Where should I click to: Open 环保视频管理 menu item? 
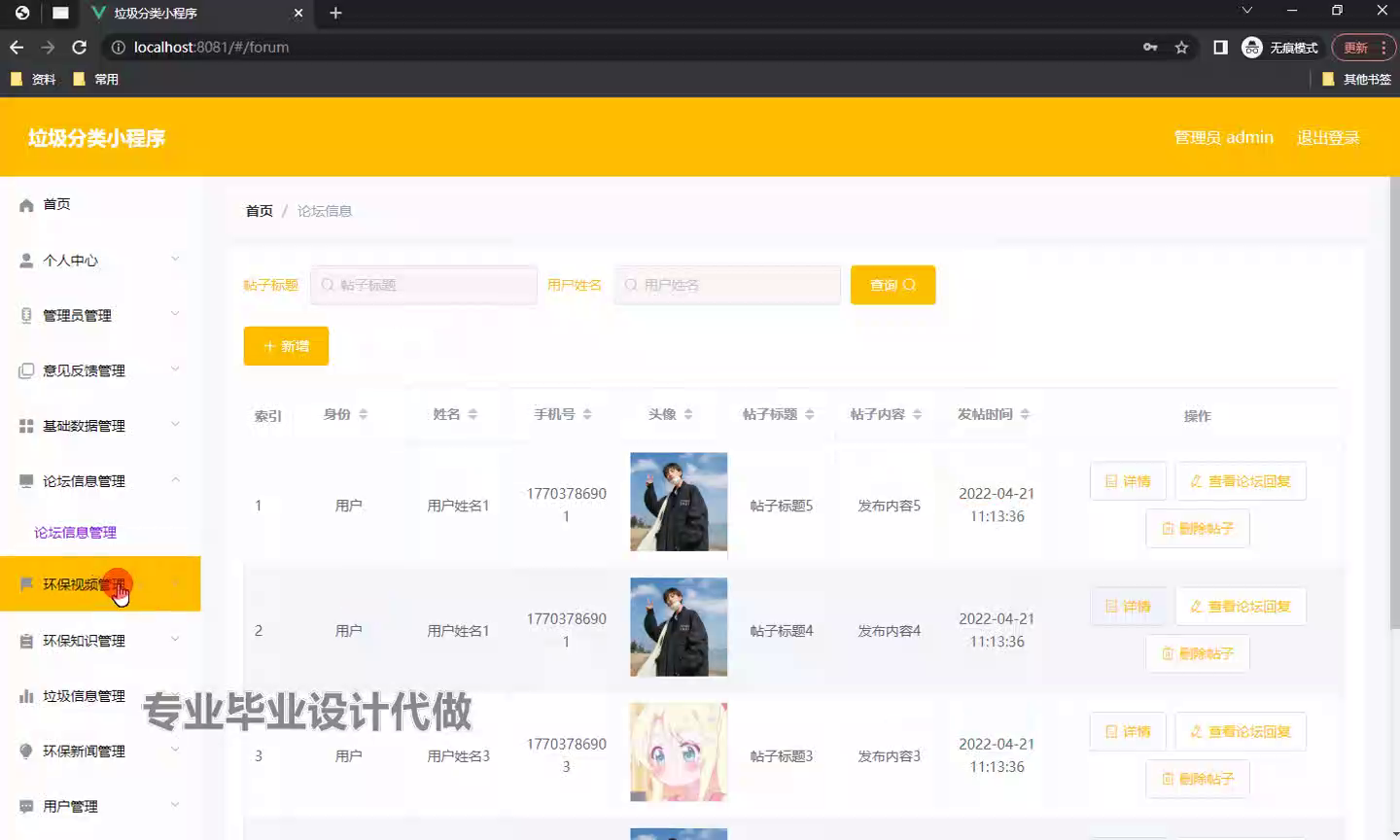[x=100, y=584]
